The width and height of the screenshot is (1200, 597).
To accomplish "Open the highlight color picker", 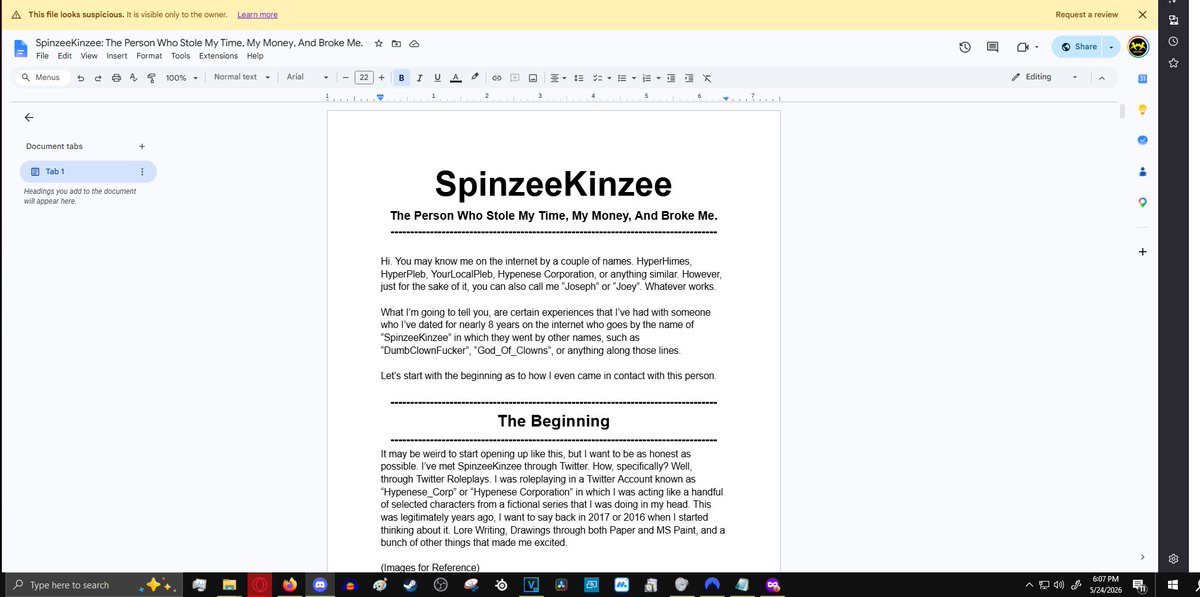I will pyautogui.click(x=474, y=78).
